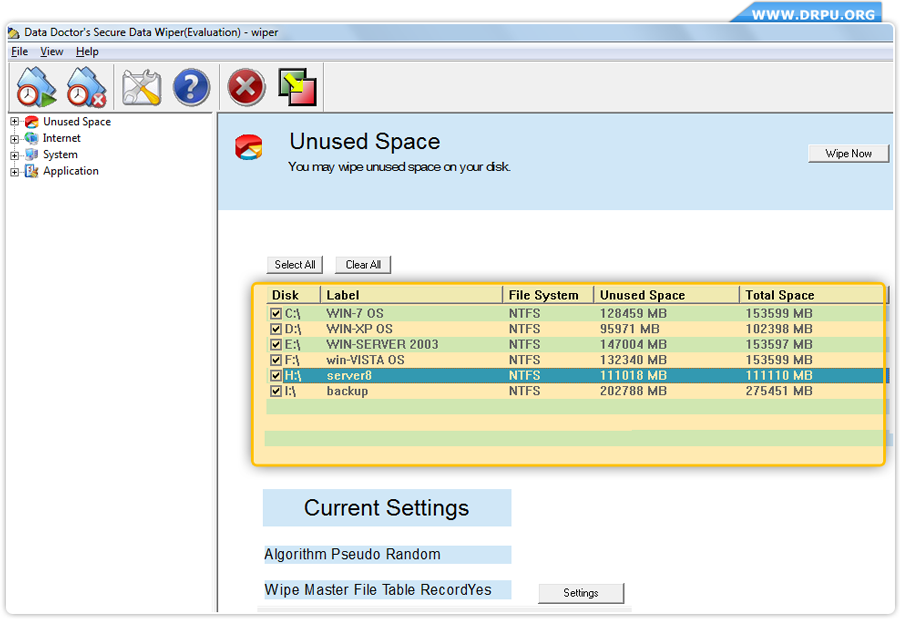Select Application label in tree
Image resolution: width=900 pixels, height=619 pixels.
(x=71, y=171)
